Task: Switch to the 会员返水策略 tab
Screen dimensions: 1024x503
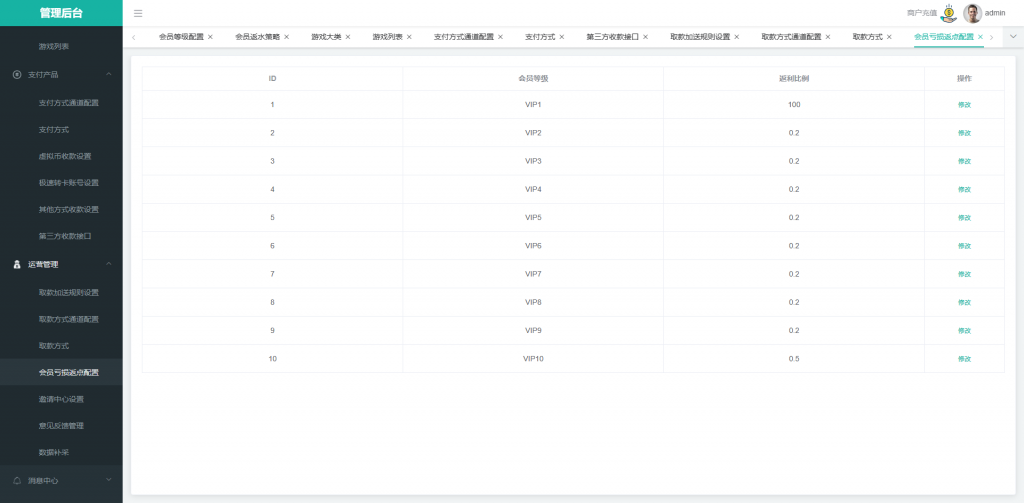Action: point(257,37)
